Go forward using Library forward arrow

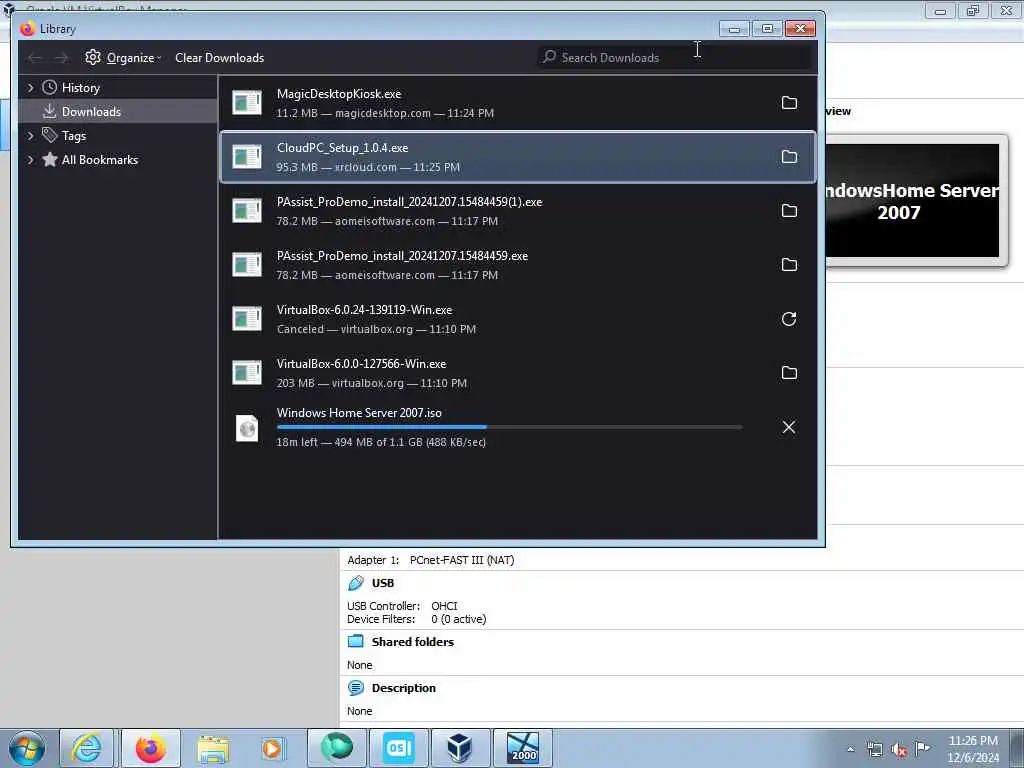coord(61,58)
